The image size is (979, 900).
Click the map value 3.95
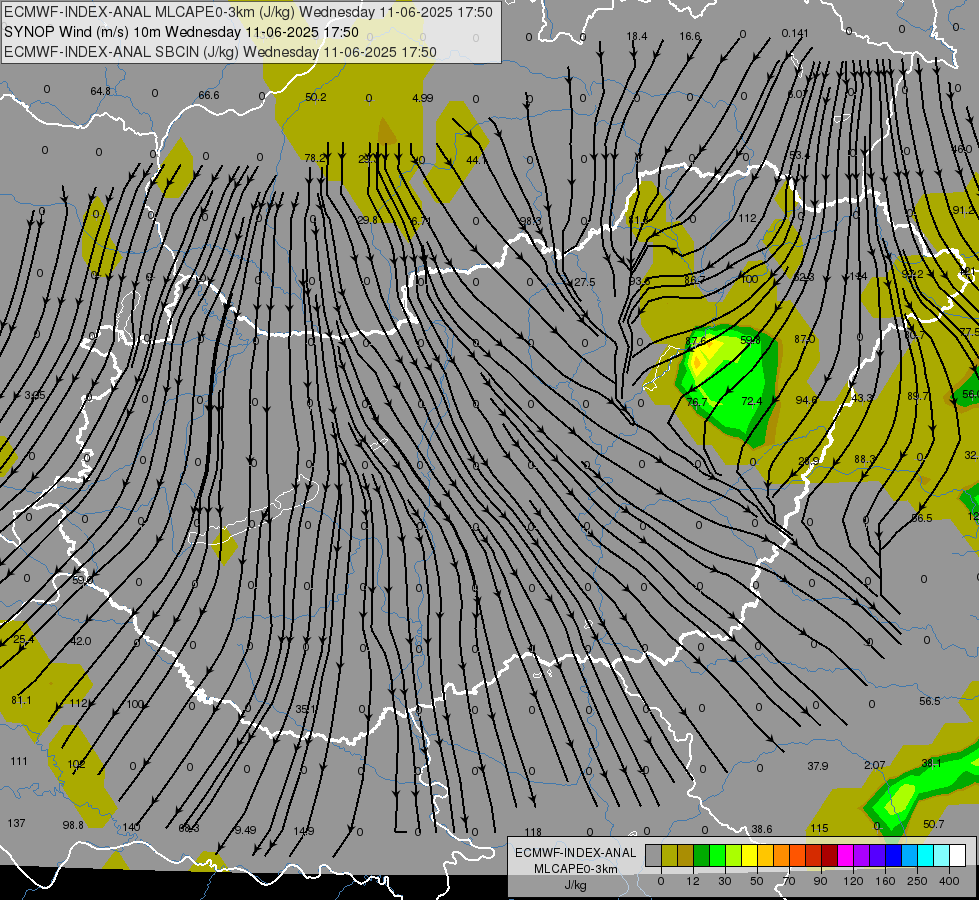(35, 395)
